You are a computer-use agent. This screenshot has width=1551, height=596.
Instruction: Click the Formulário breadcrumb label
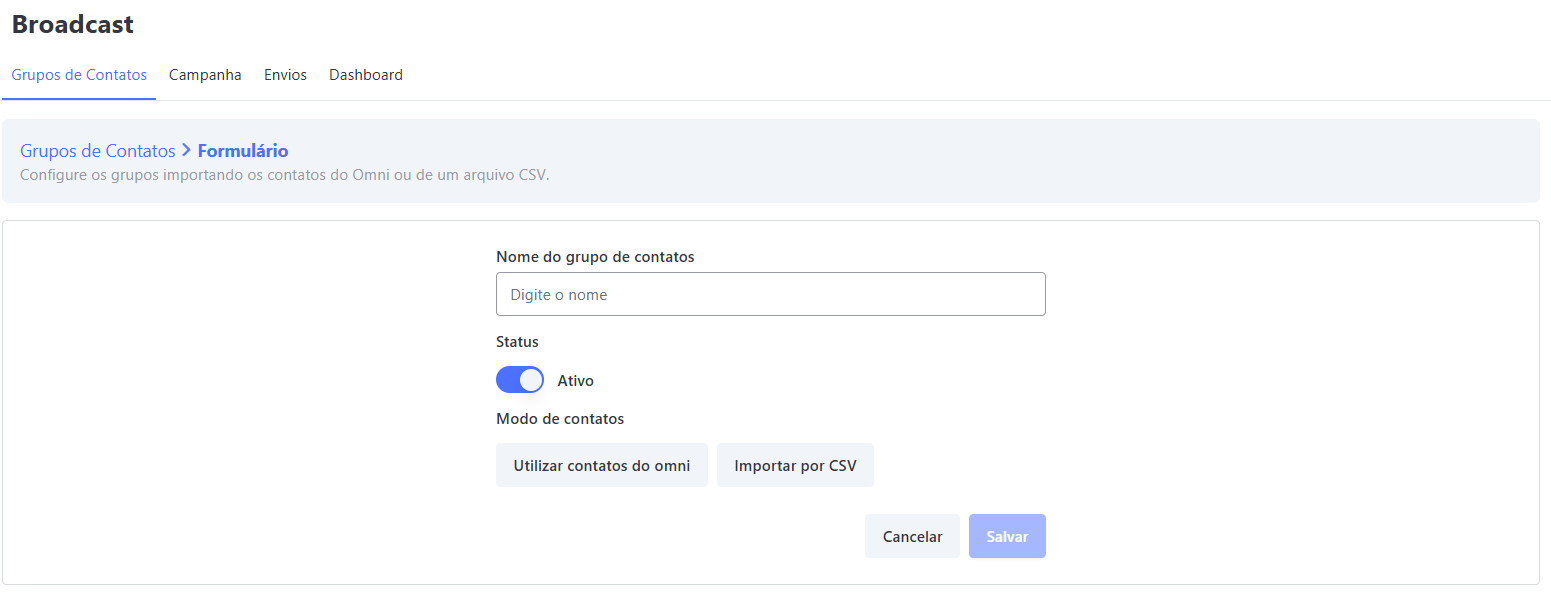[243, 150]
